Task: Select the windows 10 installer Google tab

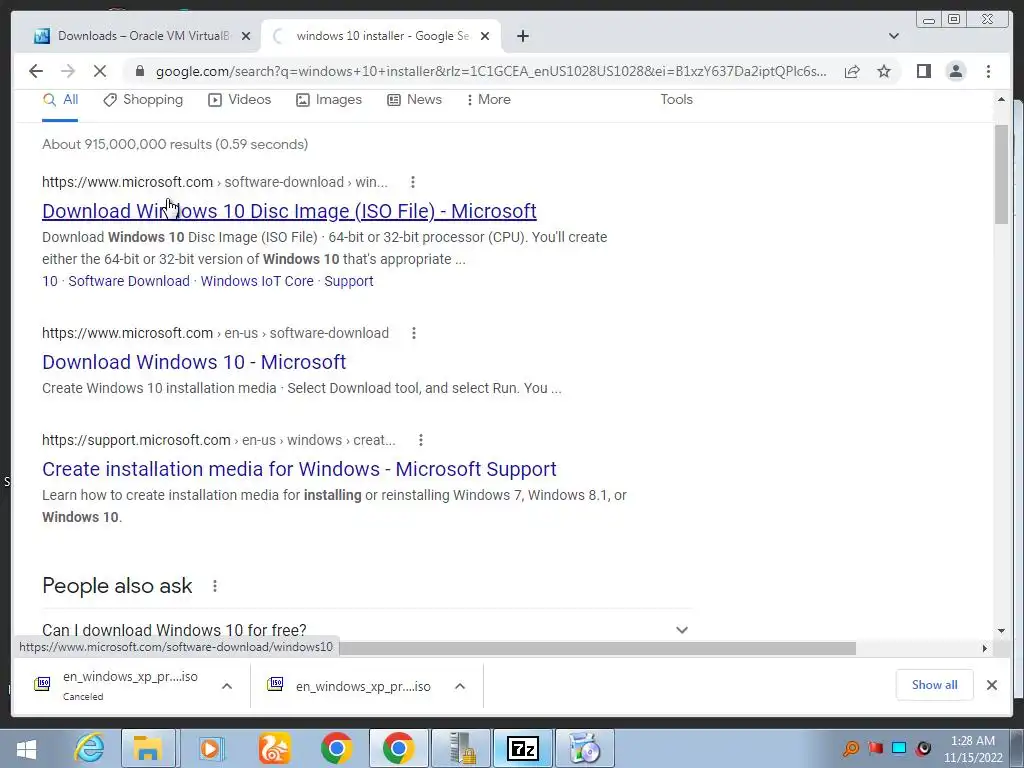Action: click(x=381, y=36)
